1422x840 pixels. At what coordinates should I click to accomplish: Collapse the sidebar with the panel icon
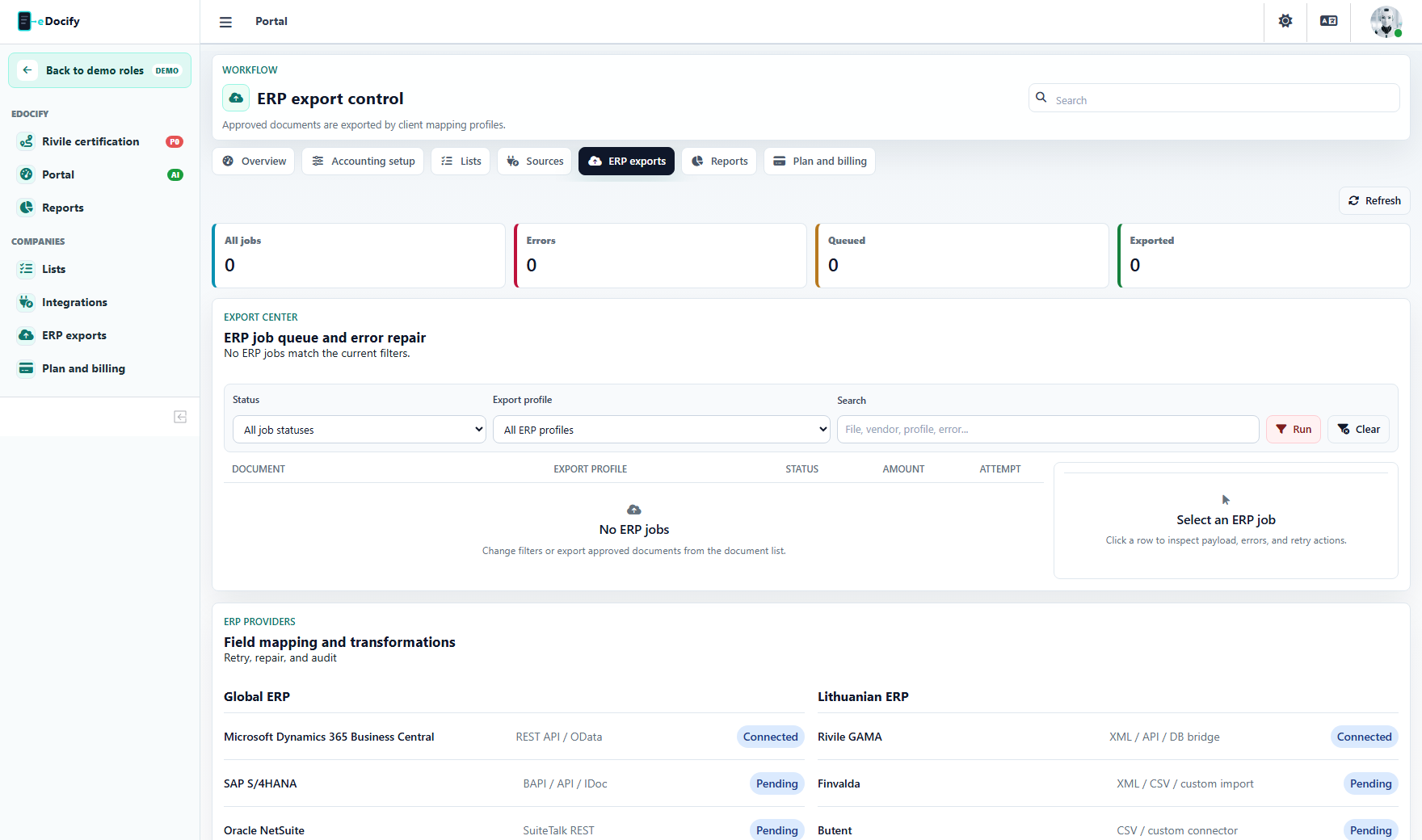[x=180, y=417]
